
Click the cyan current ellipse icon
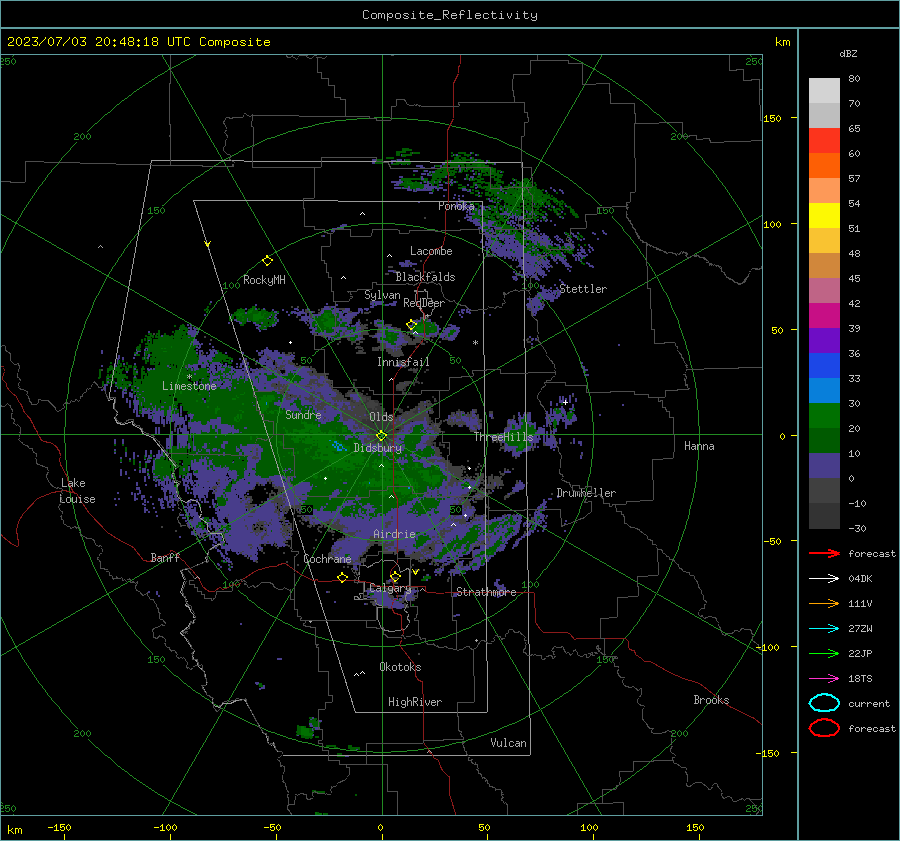point(824,703)
